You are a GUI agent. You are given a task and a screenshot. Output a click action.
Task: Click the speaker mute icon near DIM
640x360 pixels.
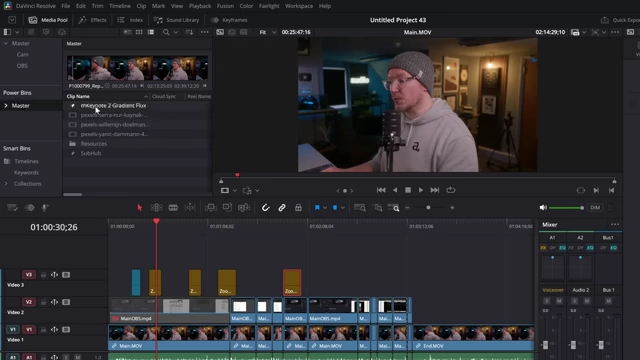543,208
